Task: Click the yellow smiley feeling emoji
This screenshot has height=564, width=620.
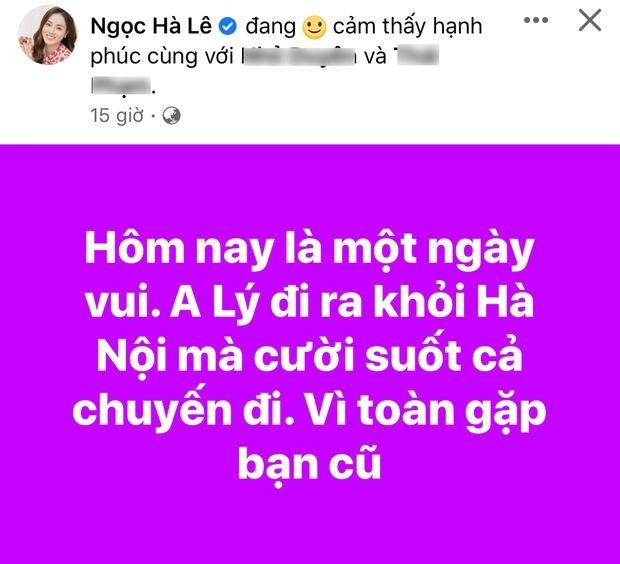Action: tap(314, 27)
